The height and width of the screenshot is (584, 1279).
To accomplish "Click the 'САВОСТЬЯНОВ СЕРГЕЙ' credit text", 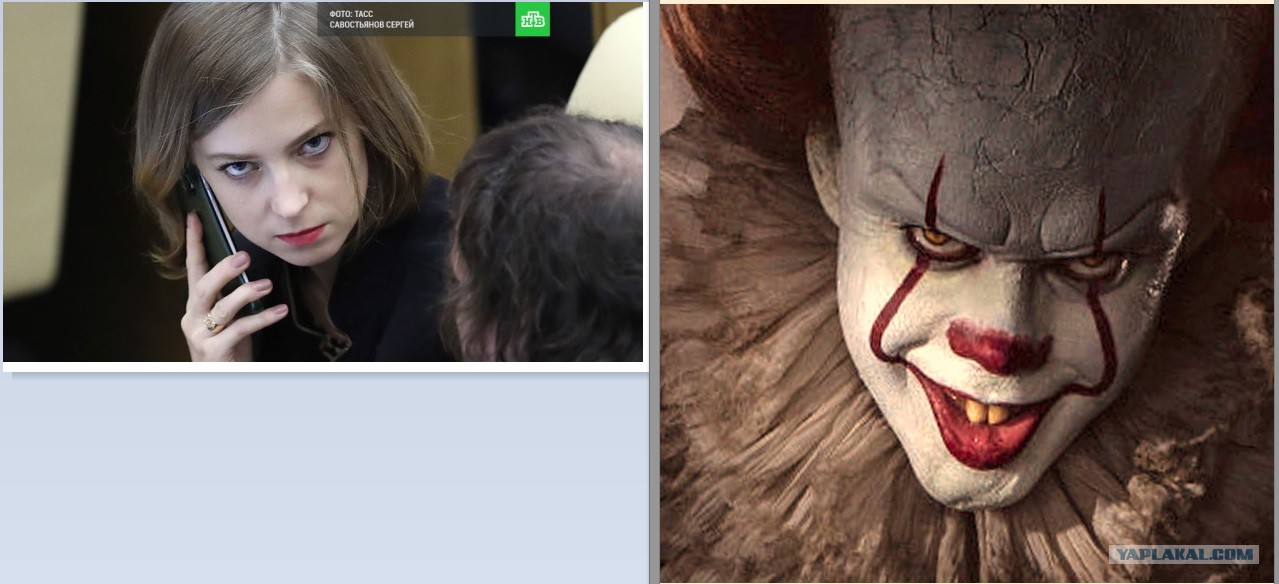I will click(371, 25).
